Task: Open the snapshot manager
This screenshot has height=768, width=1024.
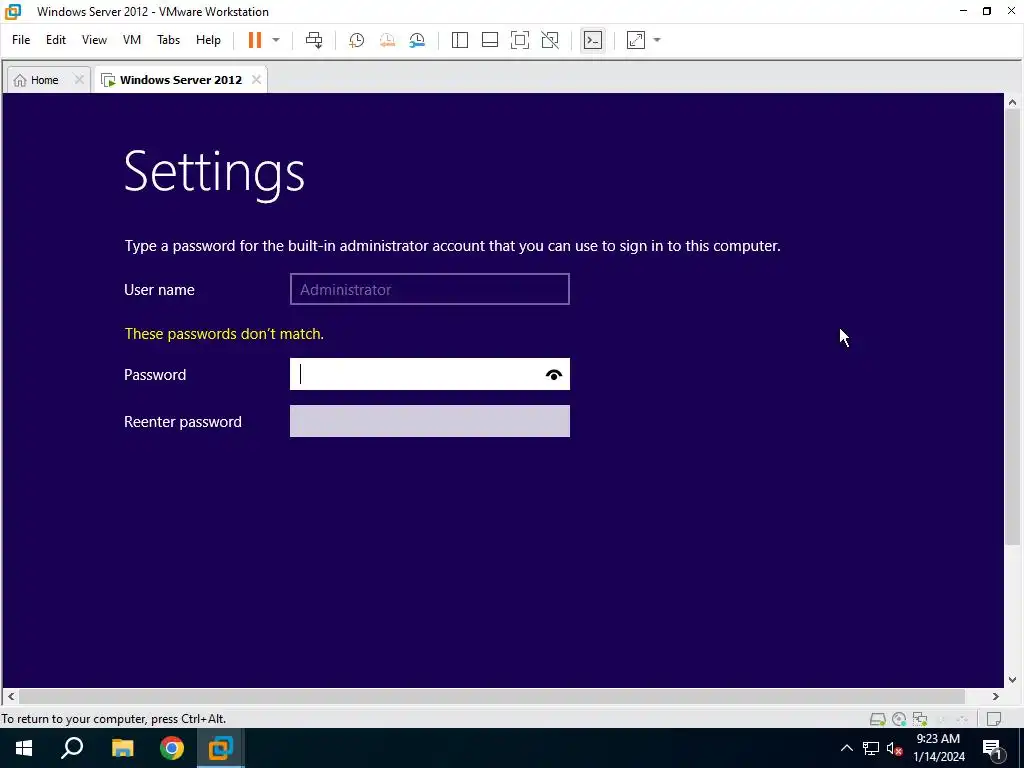Action: (x=417, y=40)
